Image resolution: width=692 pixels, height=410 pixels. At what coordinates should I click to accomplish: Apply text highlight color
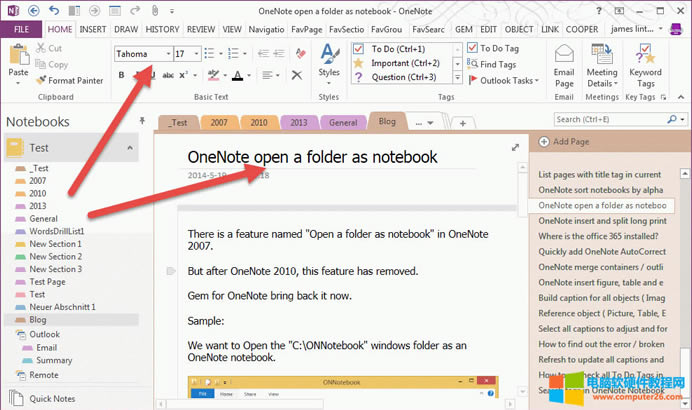pos(214,75)
